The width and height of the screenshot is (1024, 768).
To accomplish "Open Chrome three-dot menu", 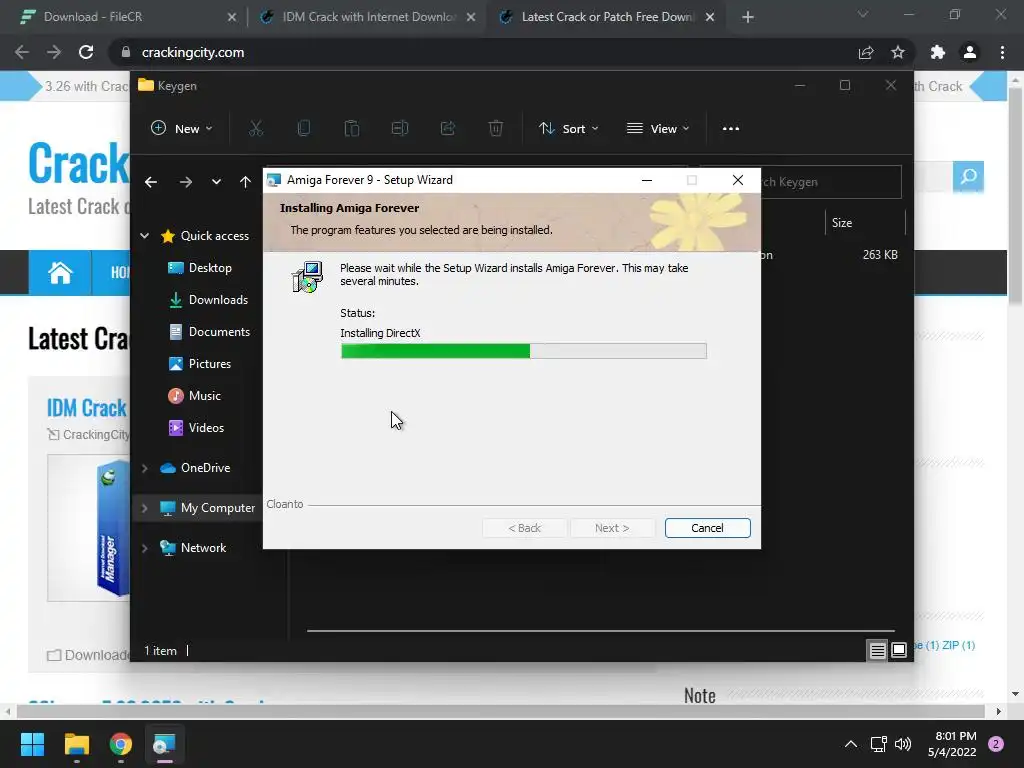I will point(1002,52).
